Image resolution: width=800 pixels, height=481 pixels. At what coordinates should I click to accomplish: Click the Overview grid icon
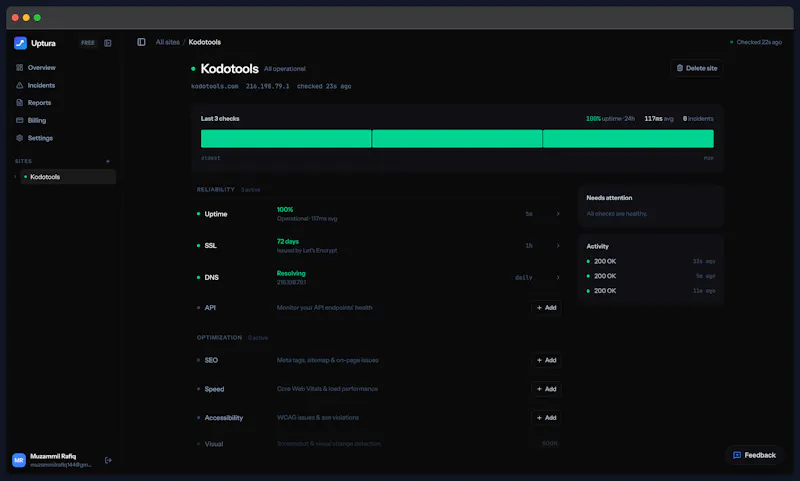[x=19, y=67]
